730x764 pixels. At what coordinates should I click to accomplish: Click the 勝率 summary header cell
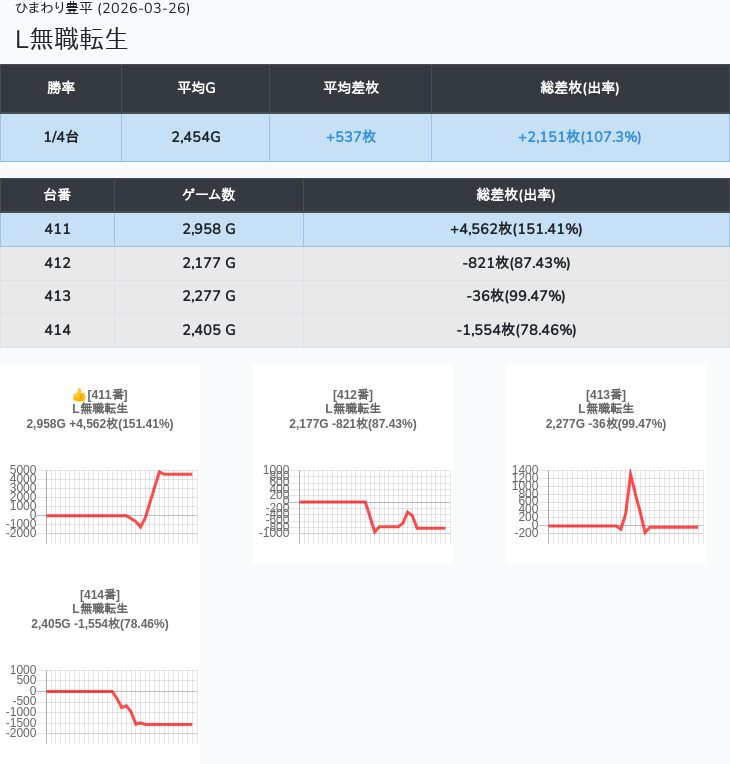(61, 88)
